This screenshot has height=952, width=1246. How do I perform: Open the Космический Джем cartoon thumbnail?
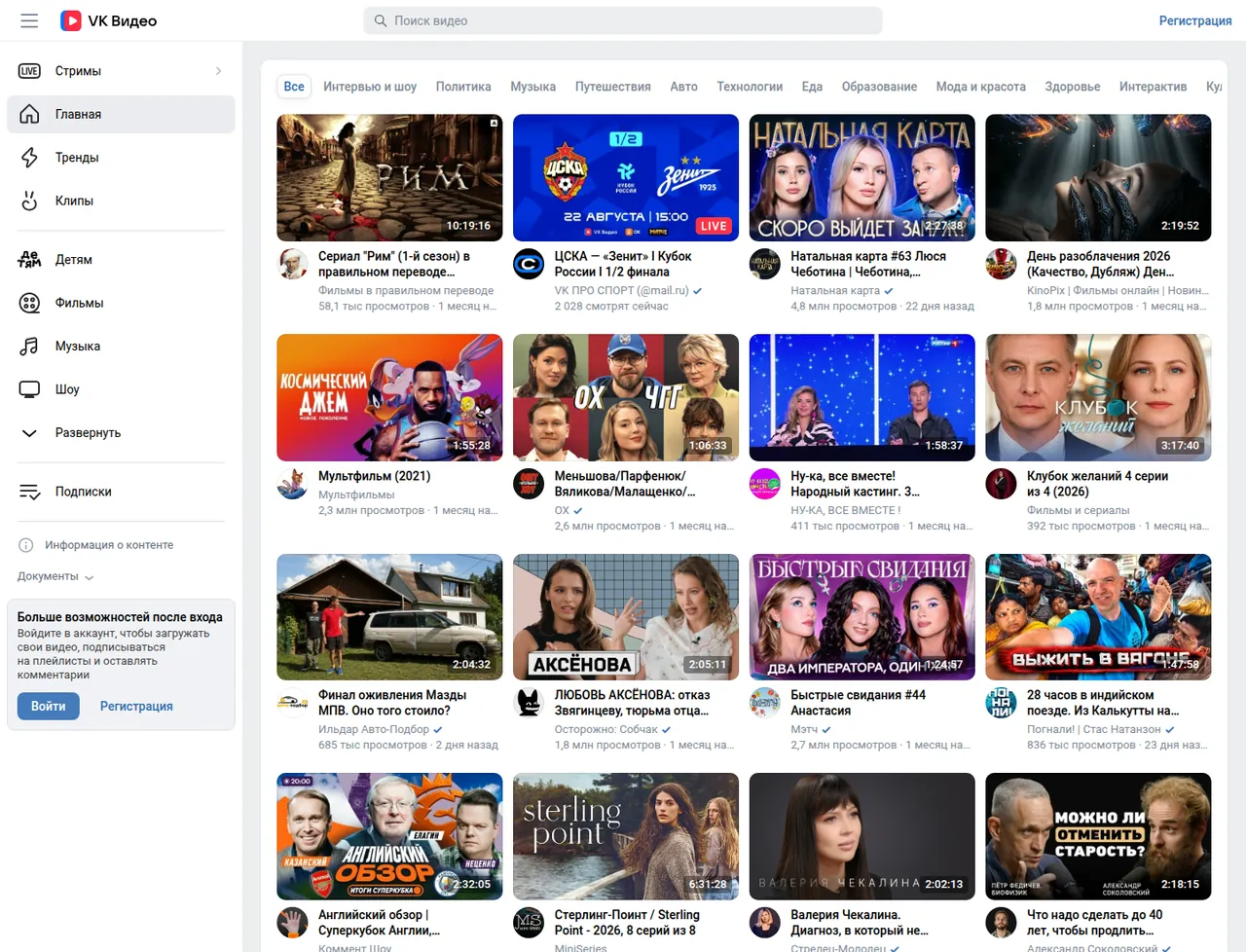coord(389,397)
